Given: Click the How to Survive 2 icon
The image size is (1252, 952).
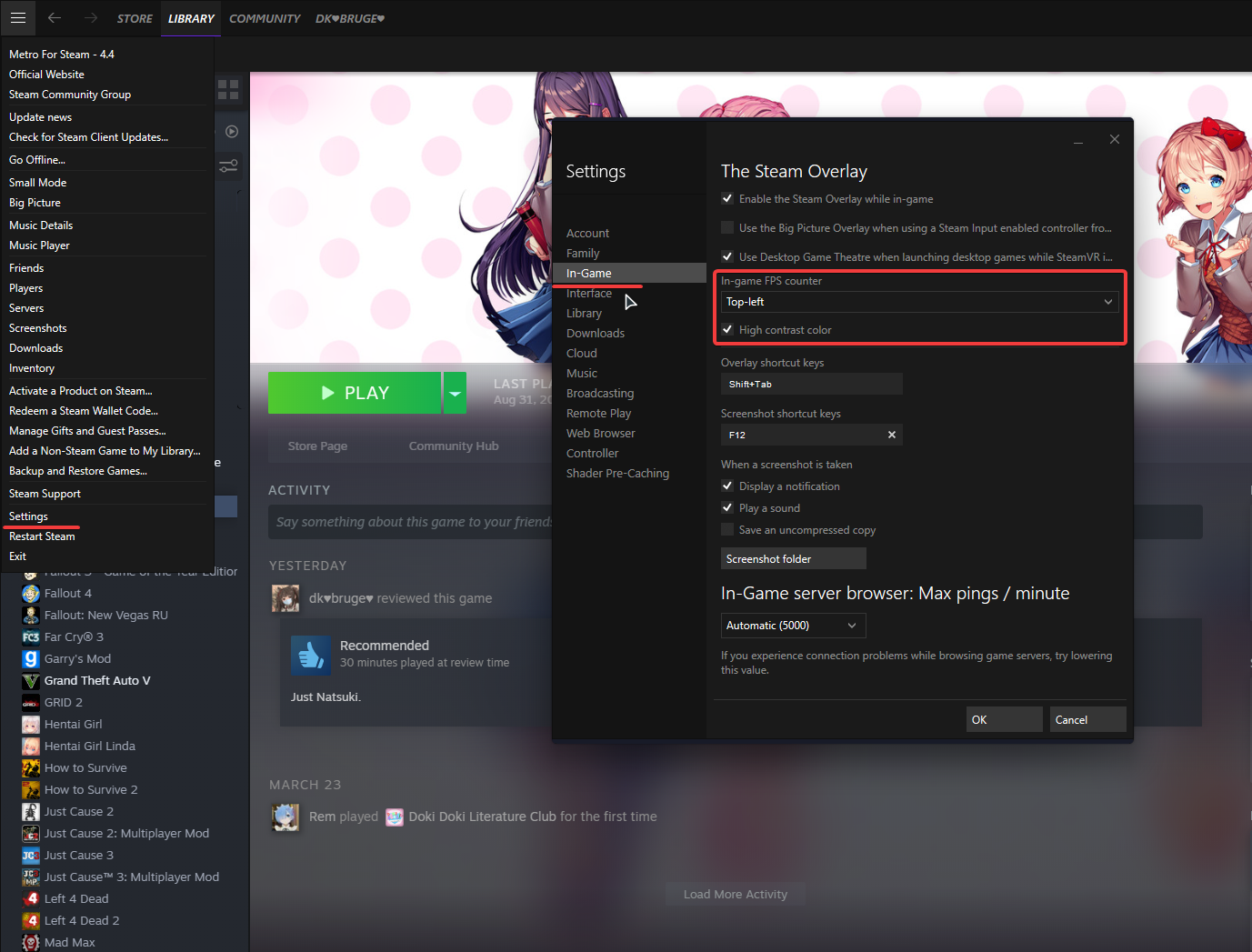Looking at the screenshot, I should pos(31,790).
